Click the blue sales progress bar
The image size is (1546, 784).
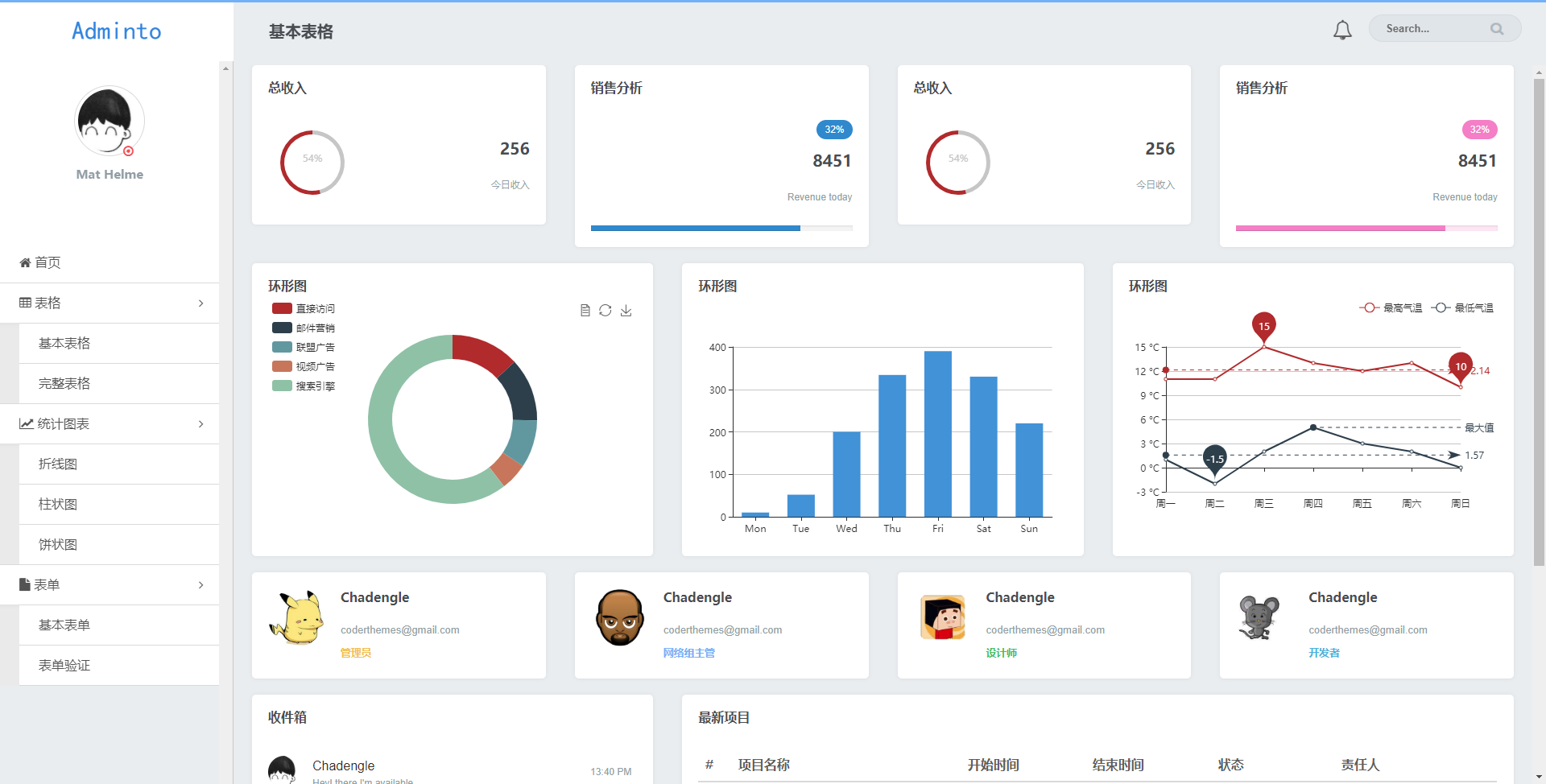721,229
